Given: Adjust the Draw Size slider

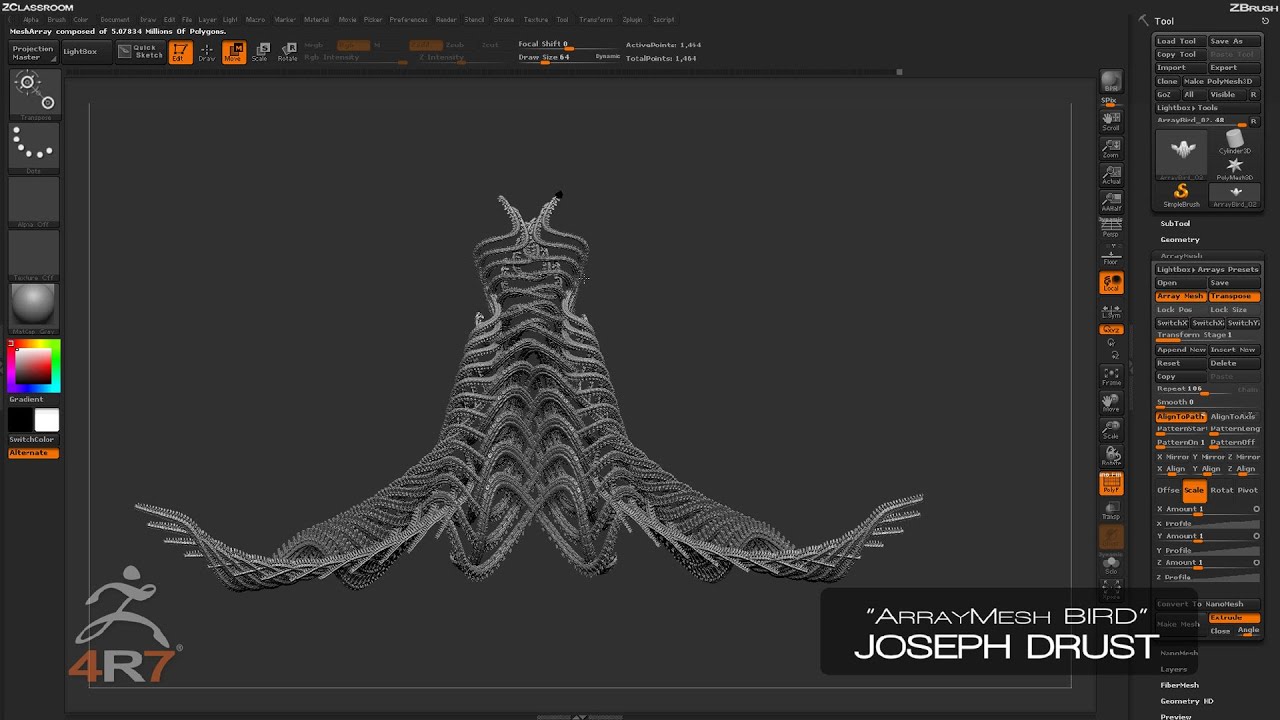Looking at the screenshot, I should (570, 57).
